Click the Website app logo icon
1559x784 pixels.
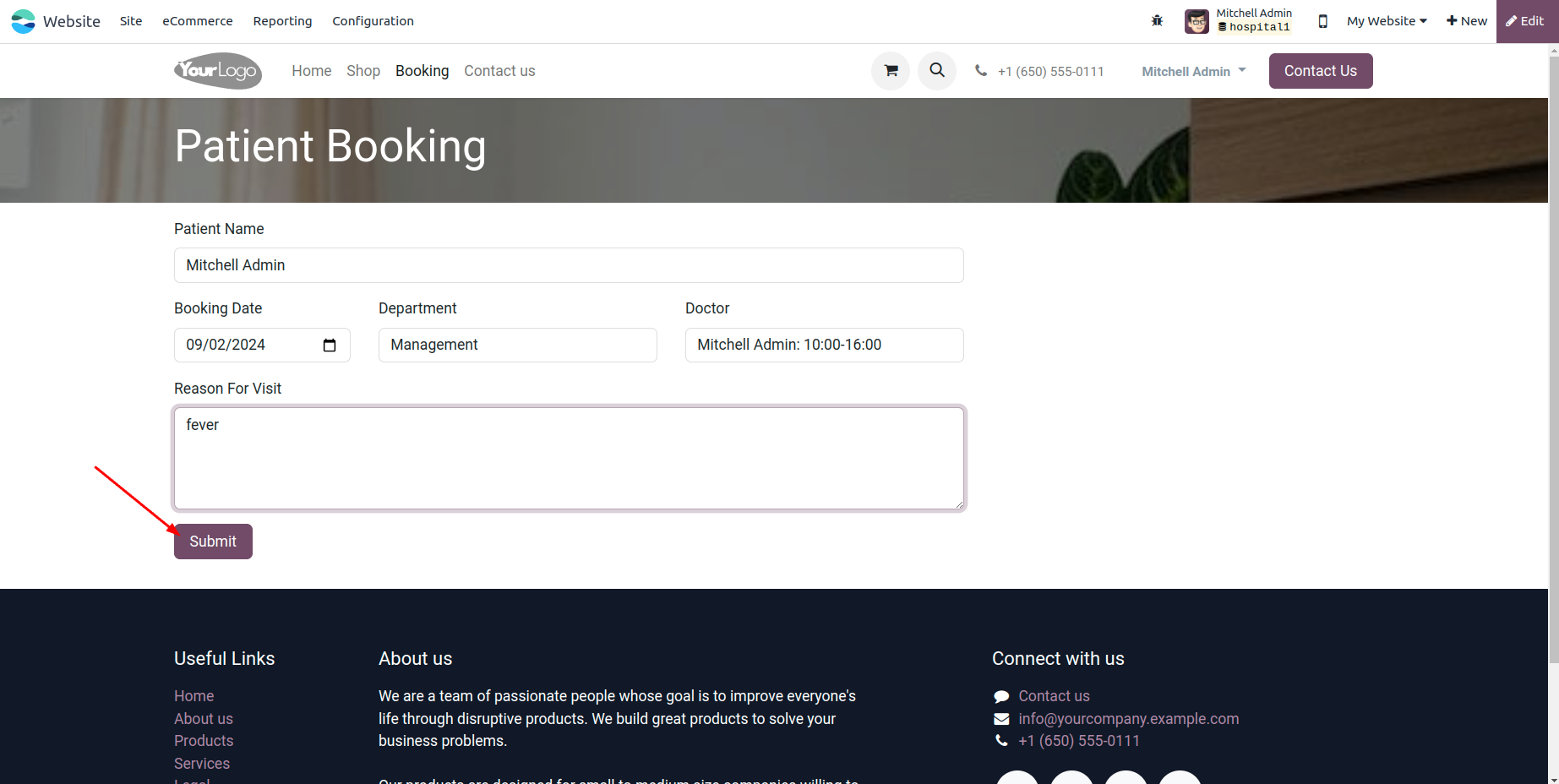[x=23, y=21]
